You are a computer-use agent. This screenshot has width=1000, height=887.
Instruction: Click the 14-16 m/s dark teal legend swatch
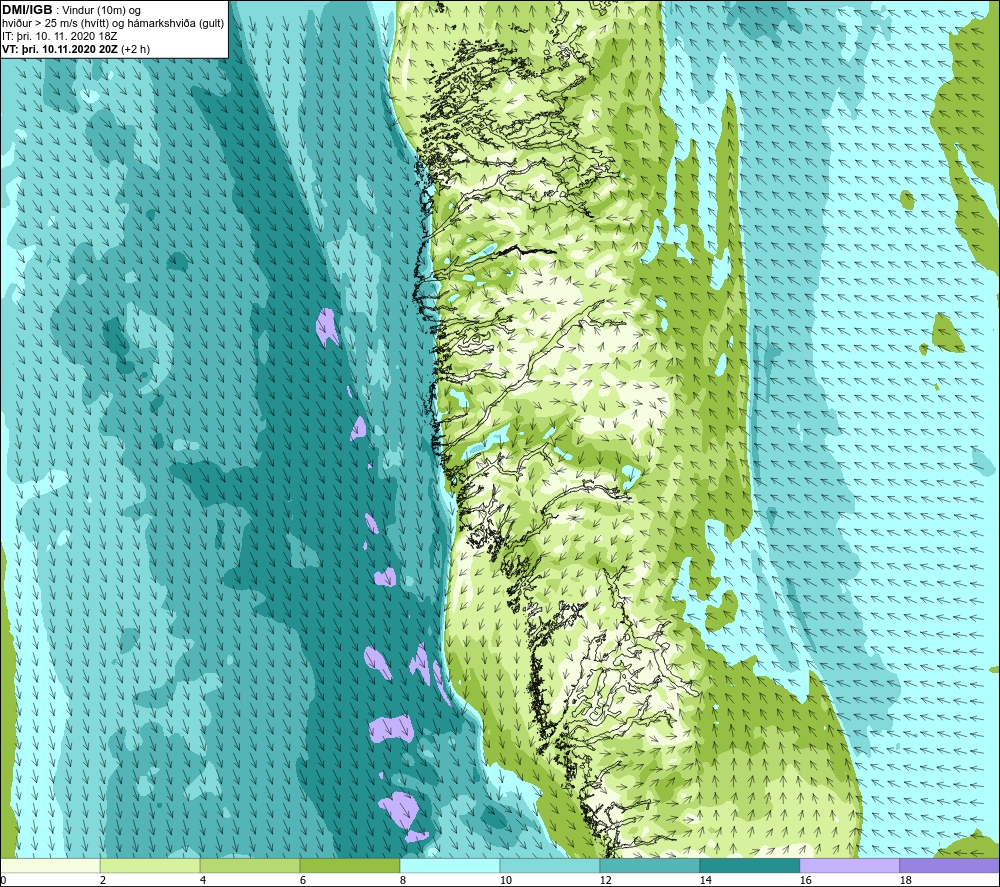(x=749, y=866)
